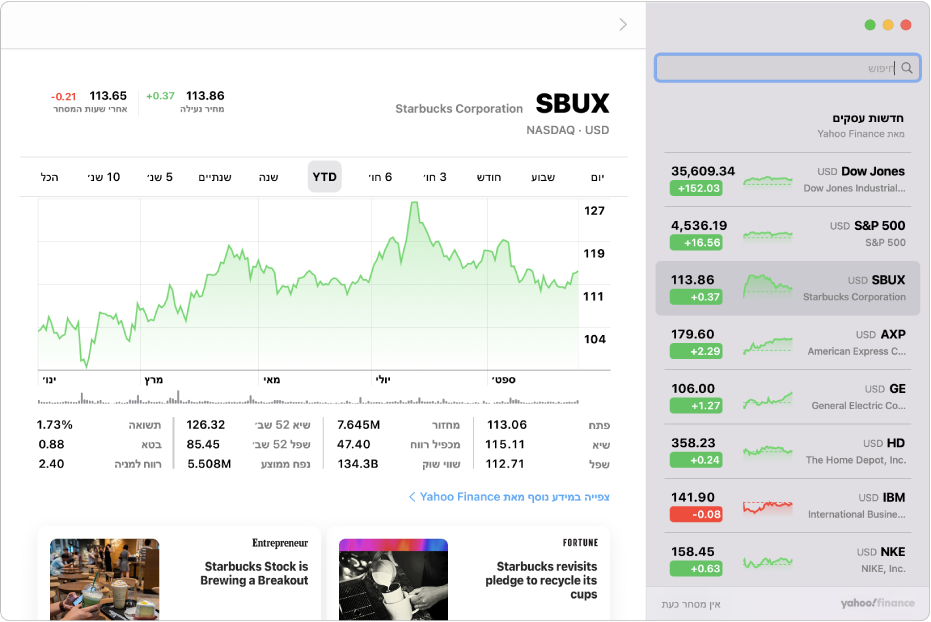Select the SBUX watchlist row
This screenshot has height=622, width=931.
787,288
